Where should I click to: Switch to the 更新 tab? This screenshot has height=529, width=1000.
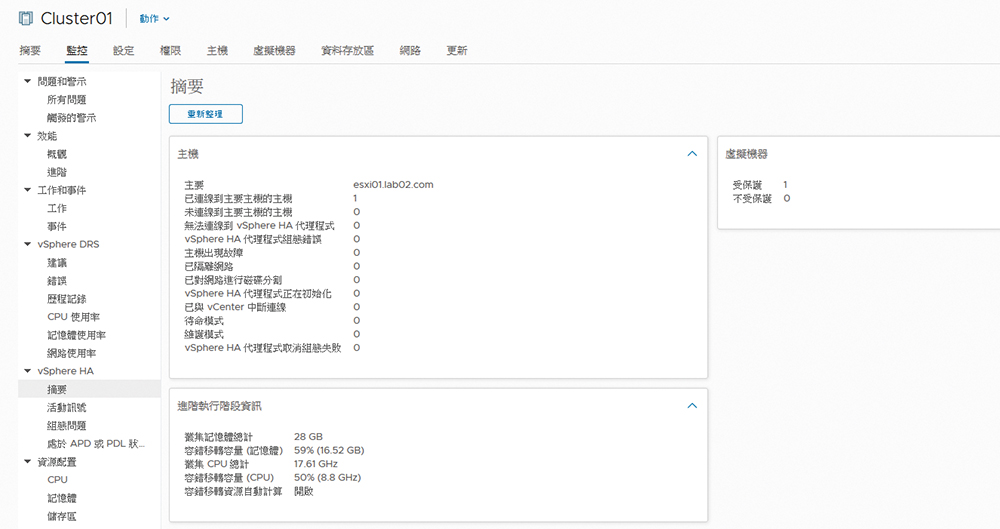pyautogui.click(x=457, y=50)
